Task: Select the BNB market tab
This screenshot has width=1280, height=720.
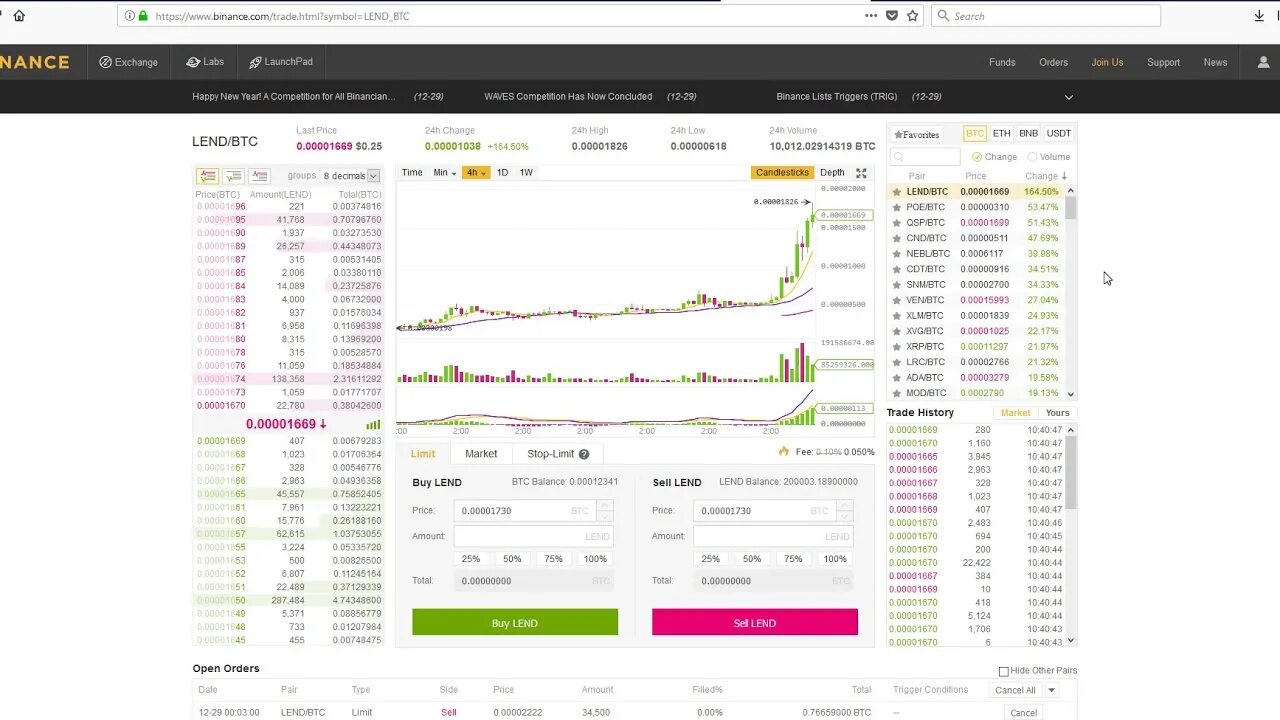Action: 1028,133
